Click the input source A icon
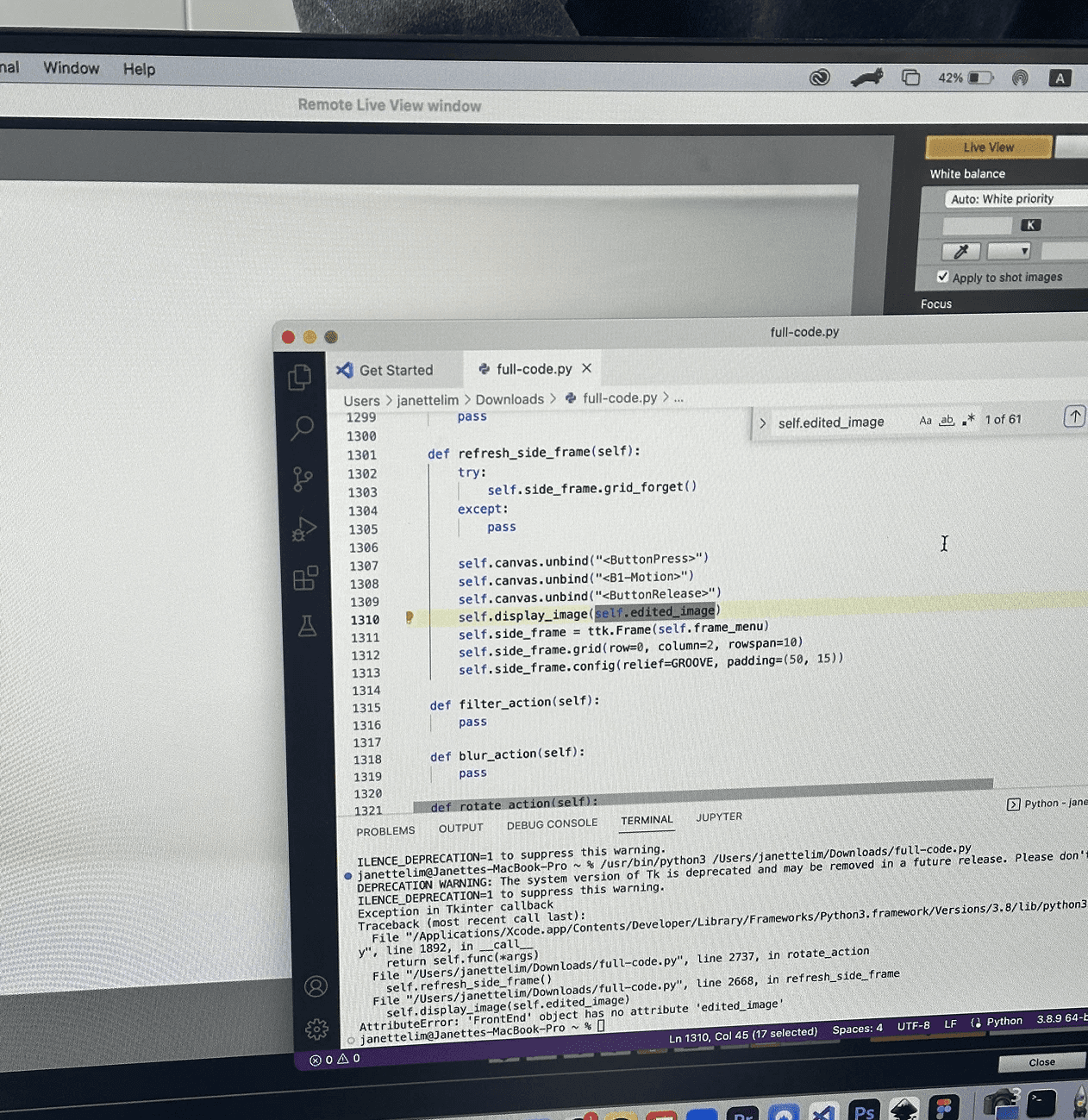 (x=1060, y=78)
